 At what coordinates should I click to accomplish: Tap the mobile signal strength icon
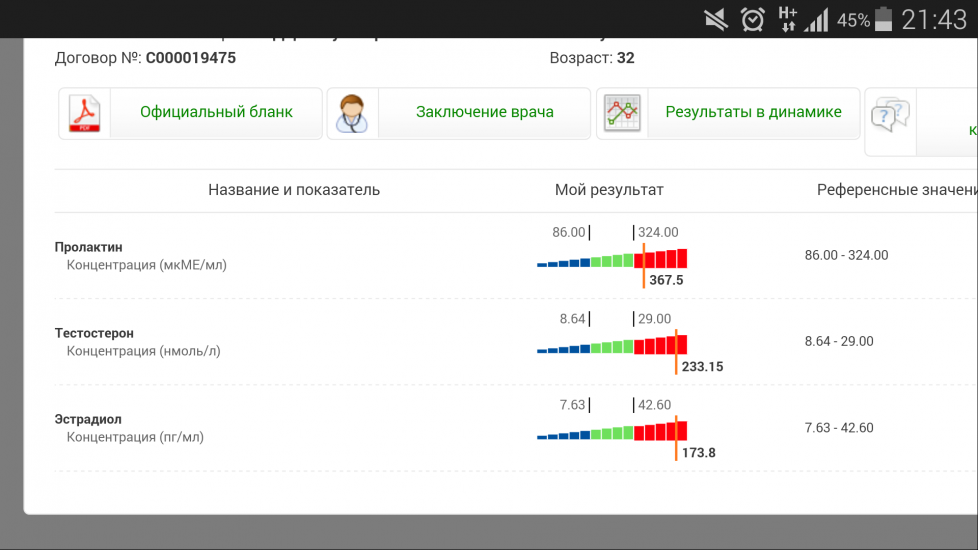(817, 19)
